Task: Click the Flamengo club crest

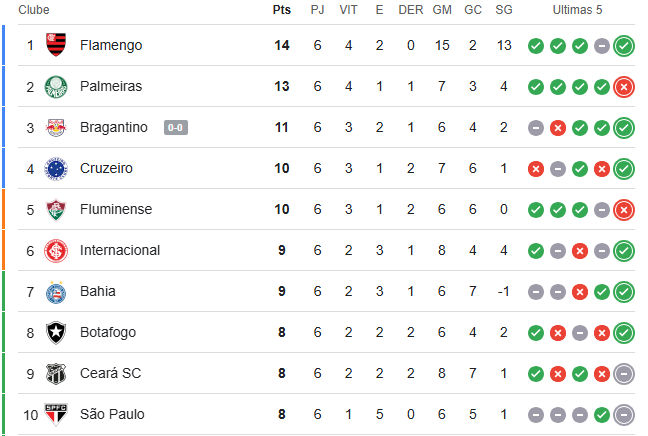Action: click(56, 45)
